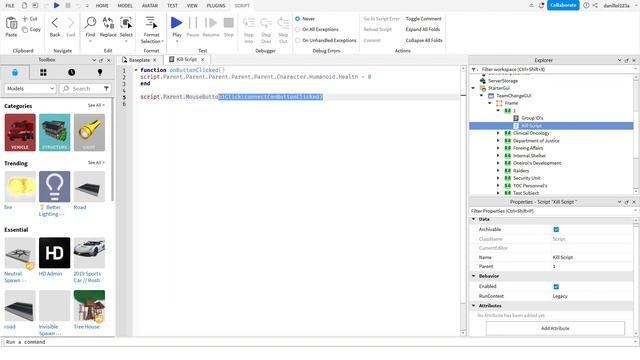
Task: Select On Unhandled Exceptions option
Action: coord(298,40)
